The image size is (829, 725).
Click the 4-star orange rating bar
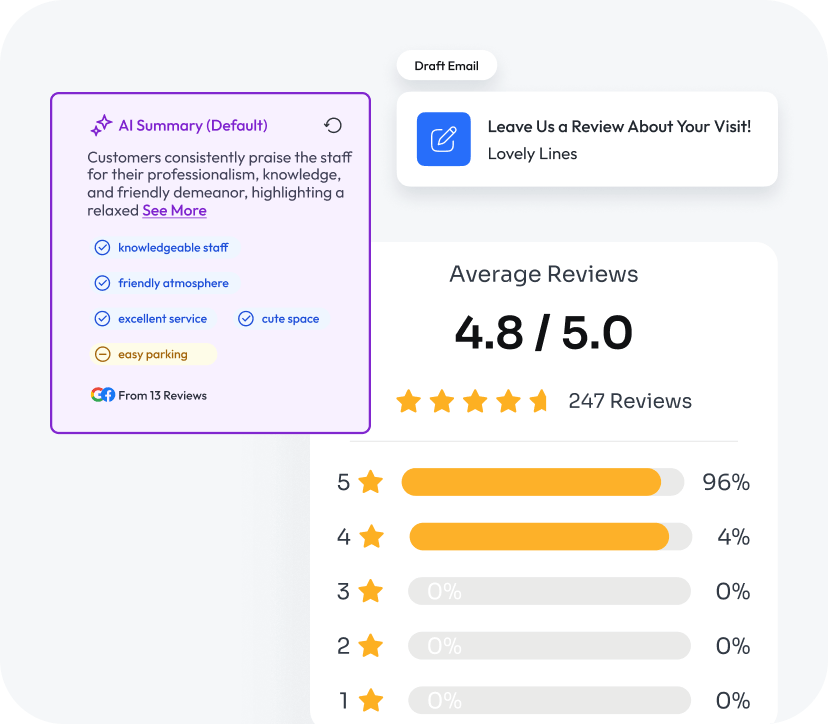(540, 537)
